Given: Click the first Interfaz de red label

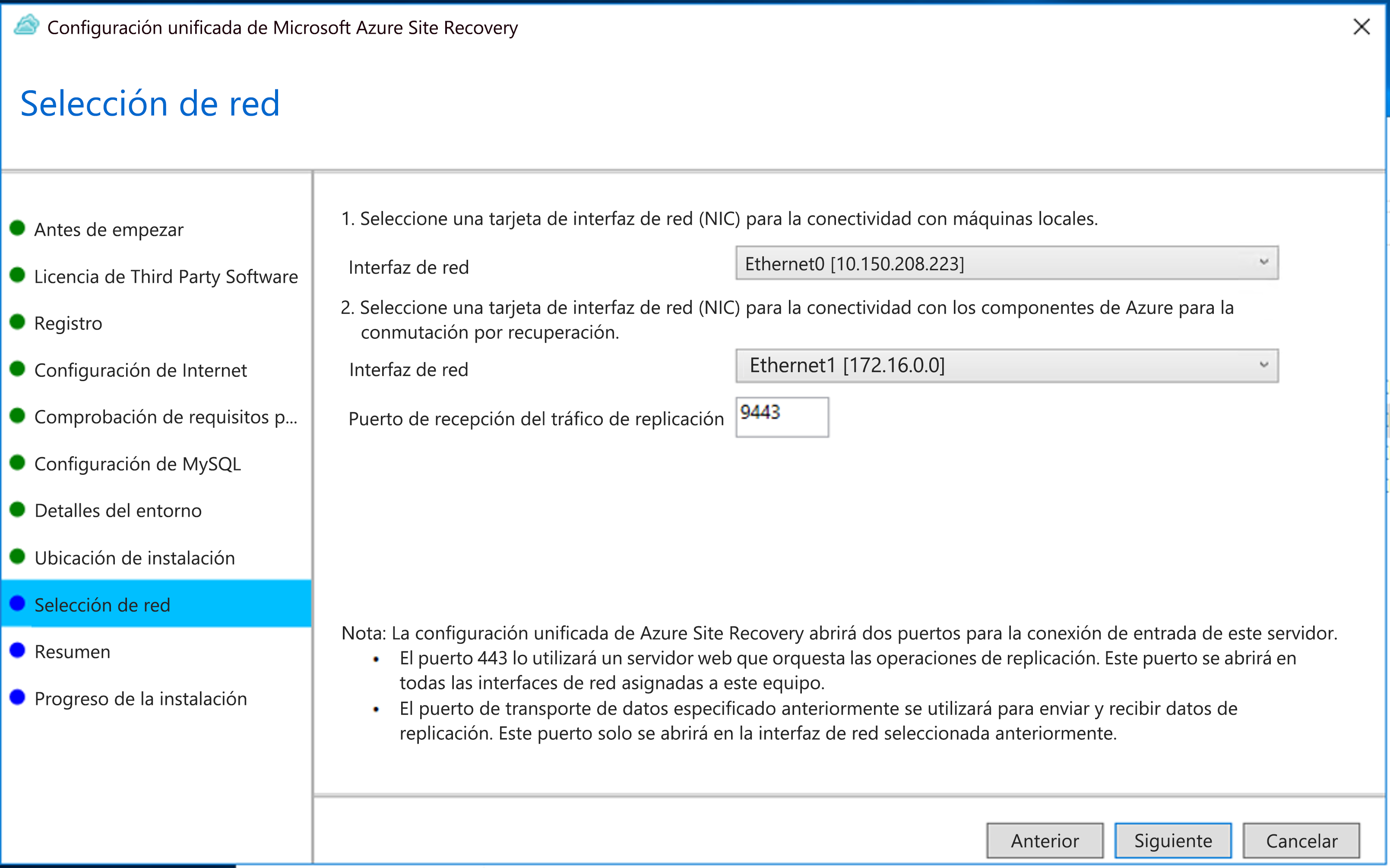Looking at the screenshot, I should pos(409,268).
